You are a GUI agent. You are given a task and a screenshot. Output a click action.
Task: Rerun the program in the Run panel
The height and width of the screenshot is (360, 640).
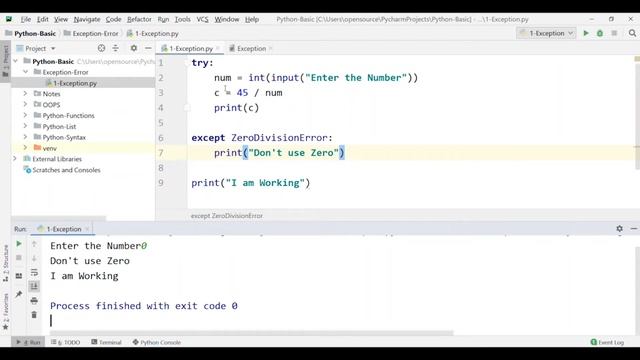coord(19,244)
